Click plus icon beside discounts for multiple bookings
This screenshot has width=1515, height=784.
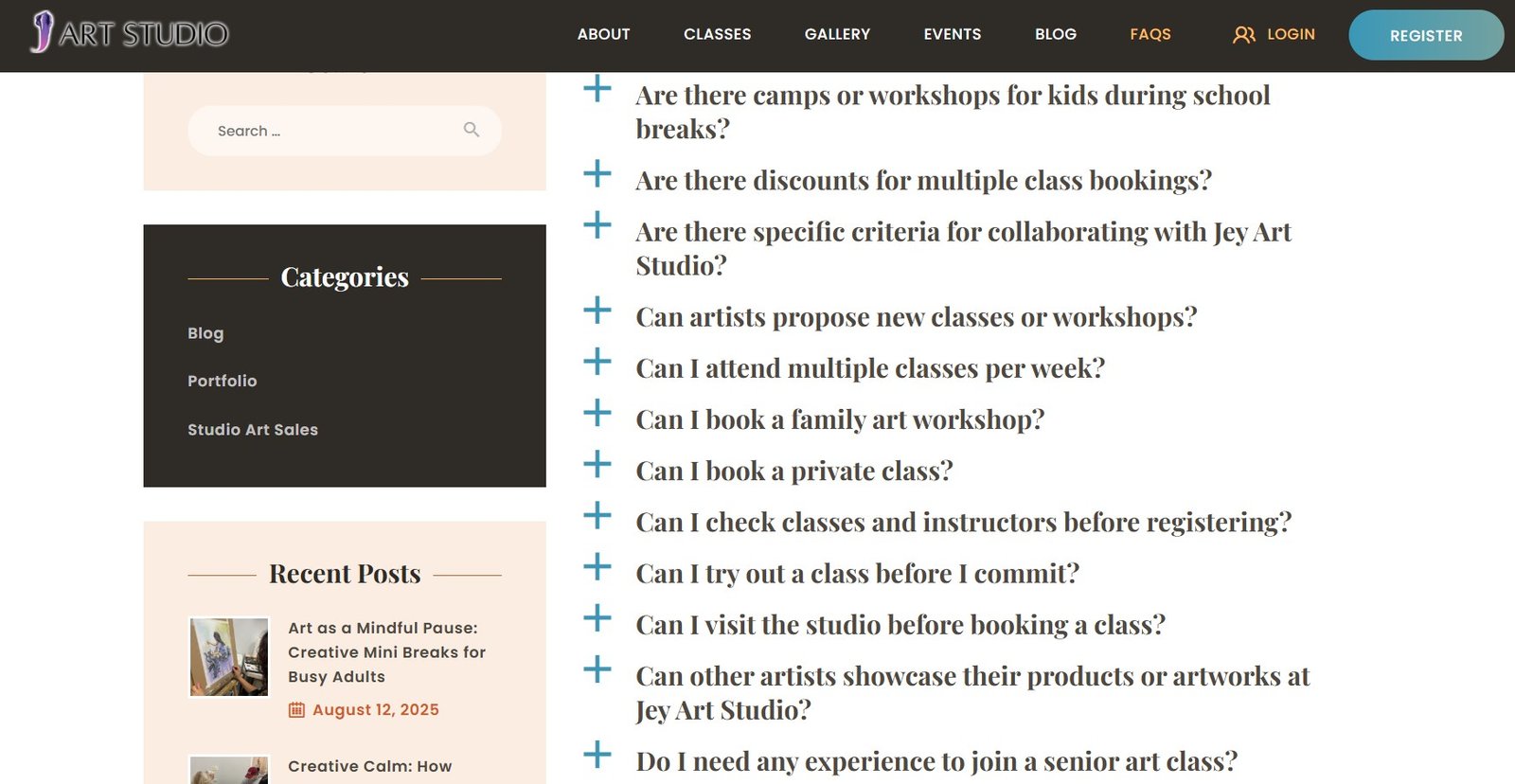click(597, 174)
